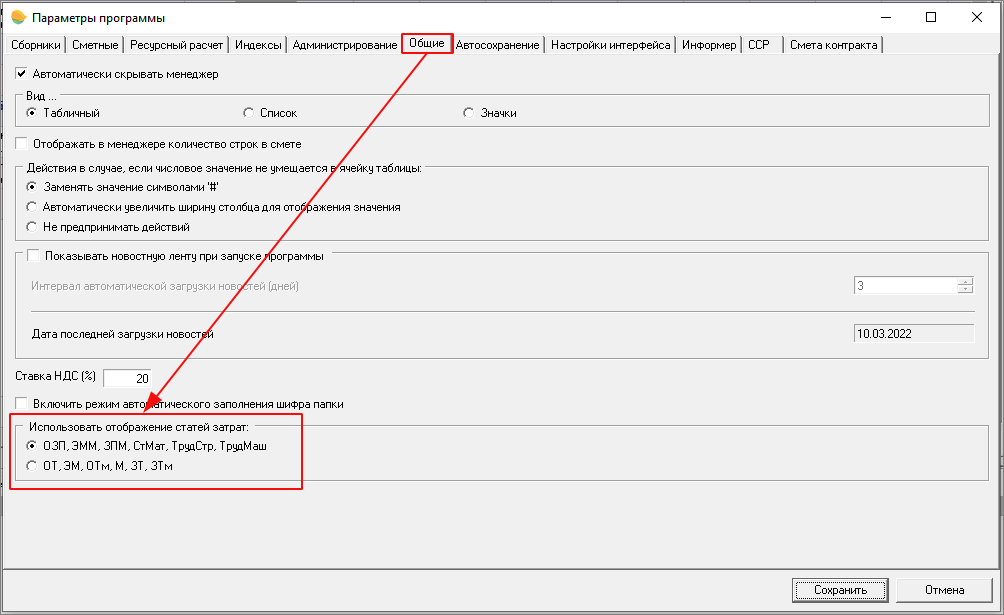This screenshot has height=615, width=1004.
Task: Choose the Значки view radio button
Action: pos(468,113)
